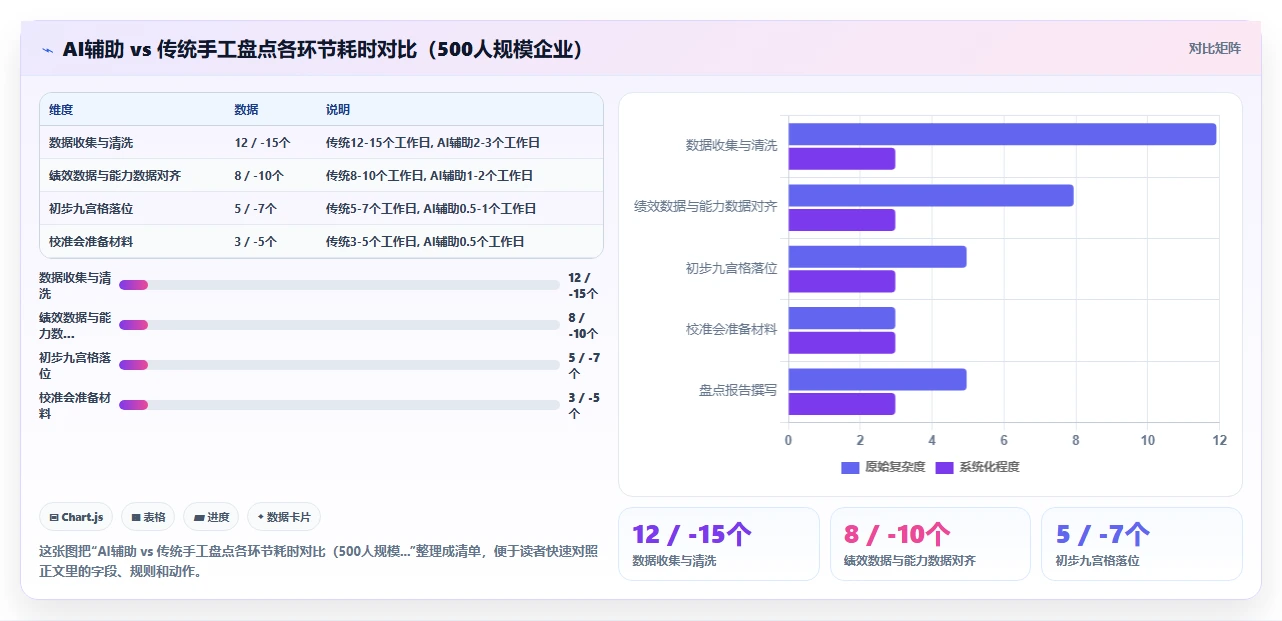The width and height of the screenshot is (1282, 621).
Task: Click chart y-axis label 数据收集与清洗
Action: click(732, 145)
